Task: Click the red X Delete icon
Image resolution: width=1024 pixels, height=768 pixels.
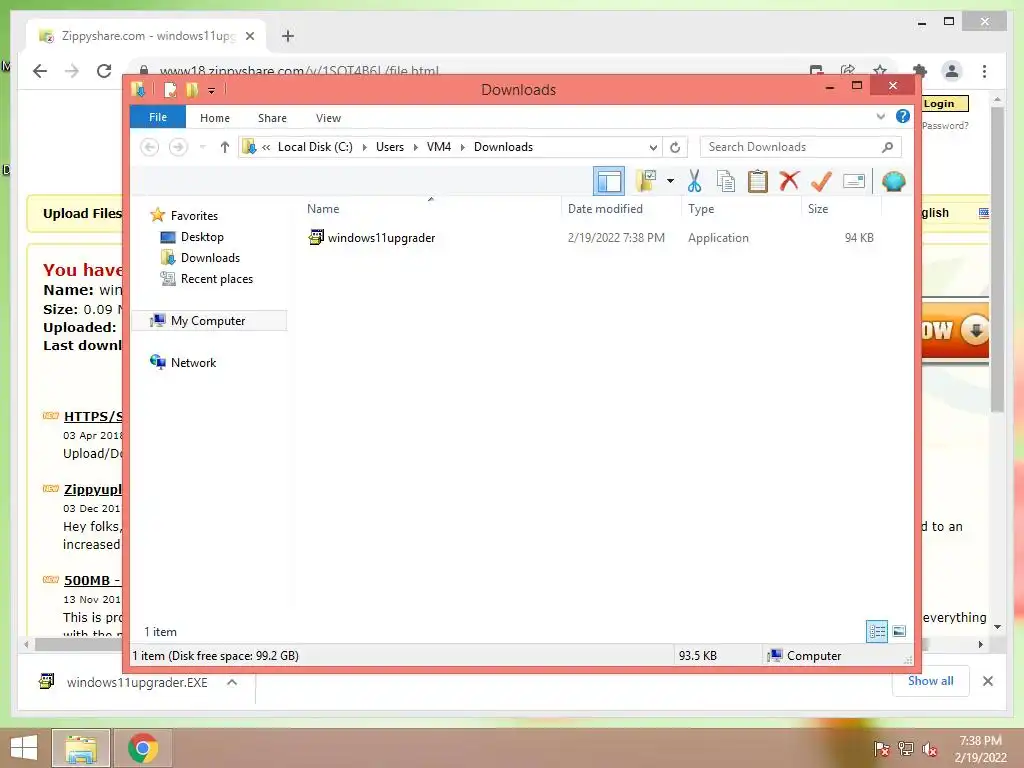Action: point(789,181)
